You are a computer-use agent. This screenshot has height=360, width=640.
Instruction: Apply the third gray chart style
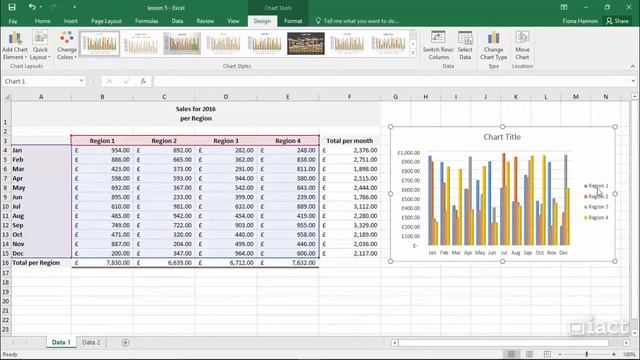(x=182, y=43)
